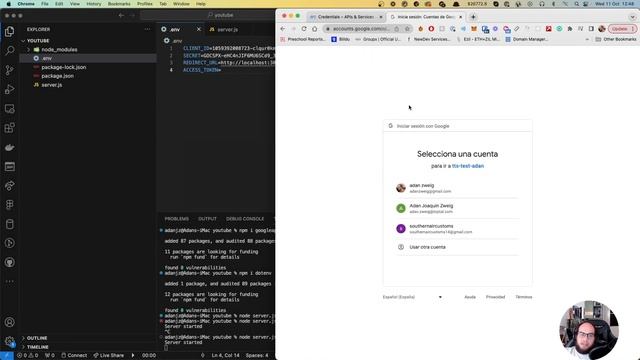Image resolution: width=640 pixels, height=360 pixels.
Task: Open Explorer more actions ellipsis
Action: click(147, 29)
